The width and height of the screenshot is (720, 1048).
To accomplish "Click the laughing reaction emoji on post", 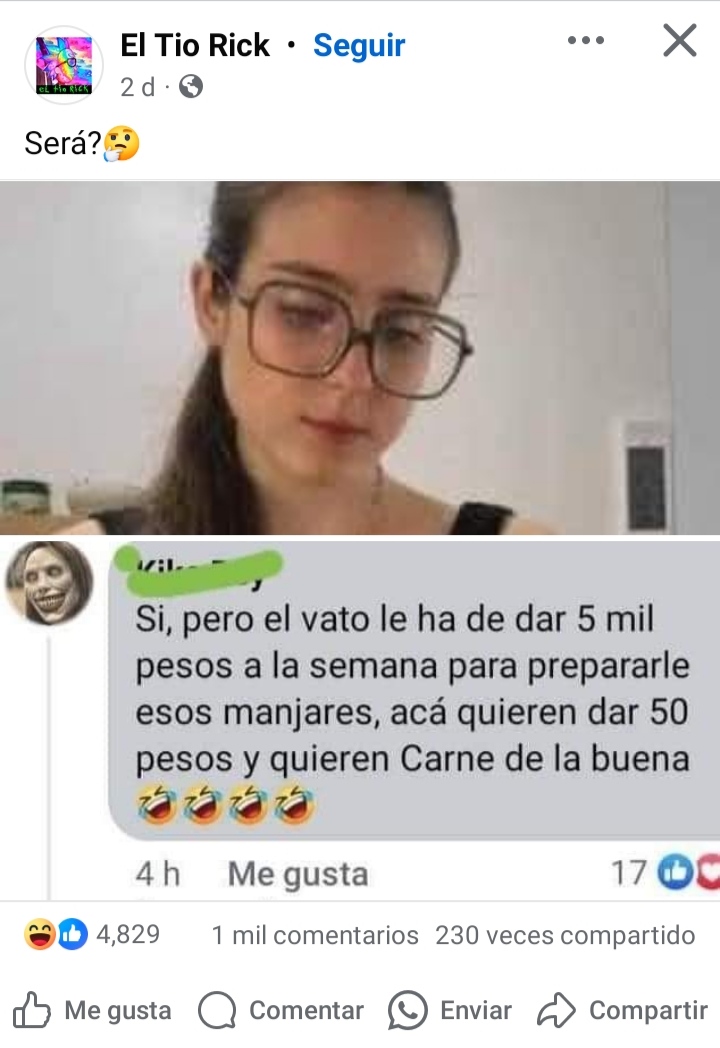I will (39, 934).
